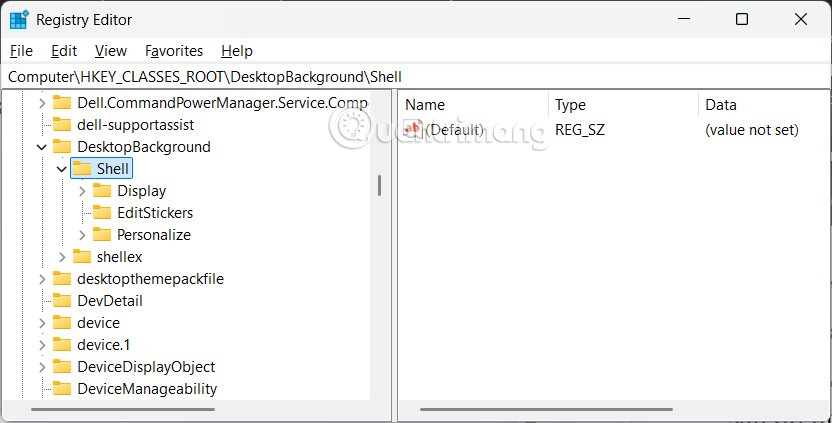The height and width of the screenshot is (423, 832).
Task: Click the Personalize key folder icon
Action: coord(101,235)
